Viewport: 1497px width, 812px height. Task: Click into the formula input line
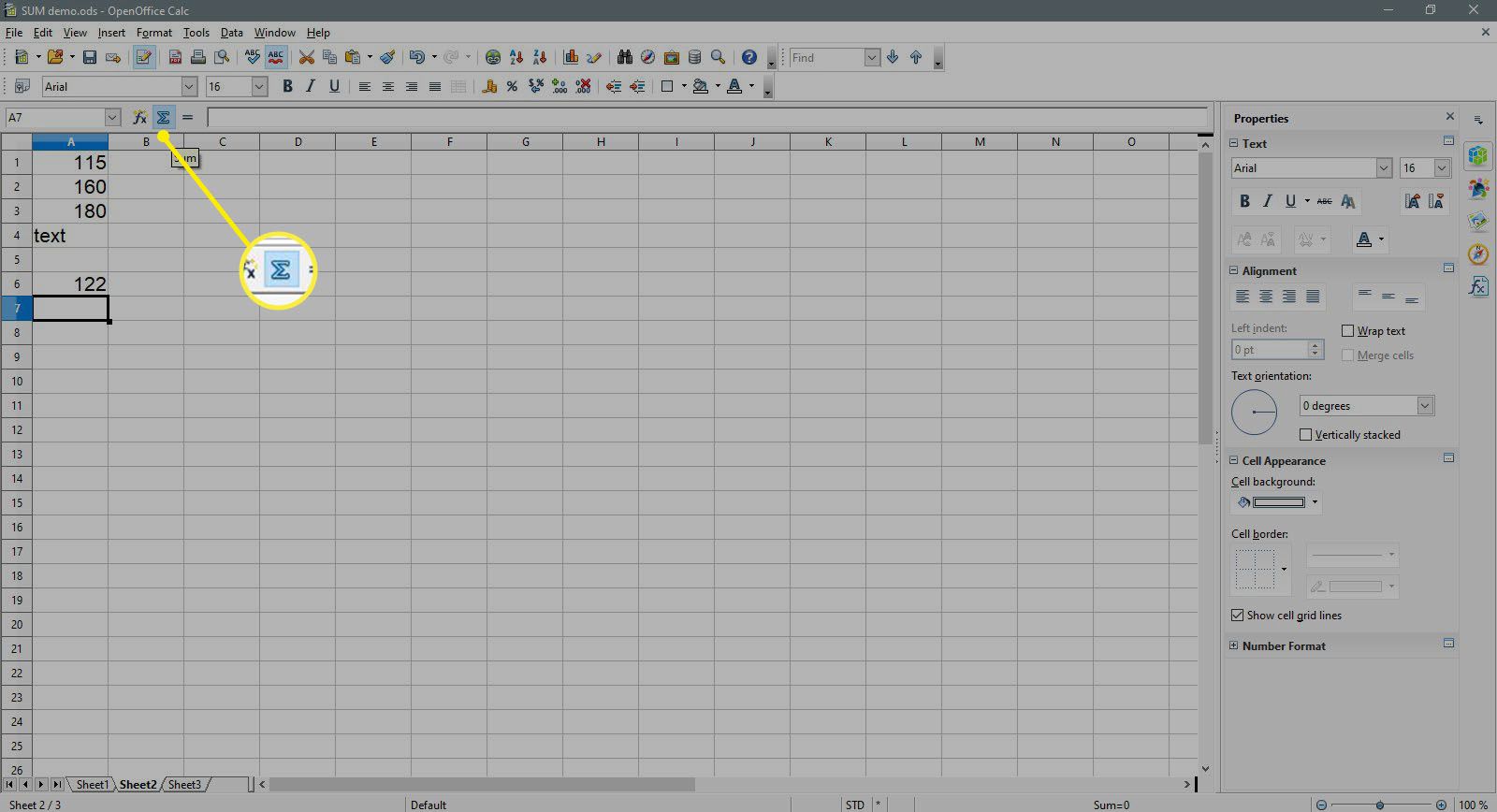tap(707, 117)
